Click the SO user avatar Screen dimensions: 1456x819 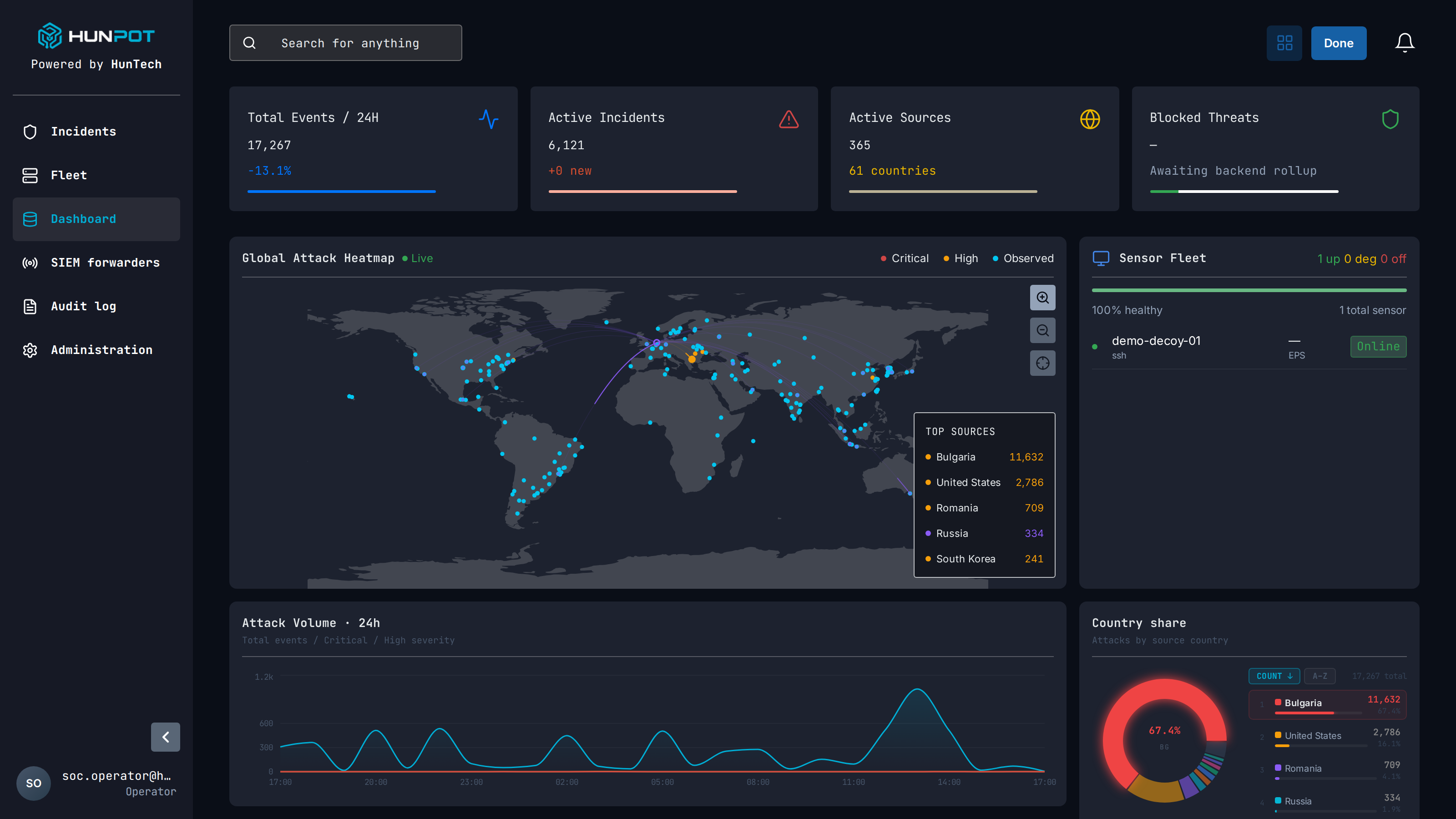pos(33,783)
